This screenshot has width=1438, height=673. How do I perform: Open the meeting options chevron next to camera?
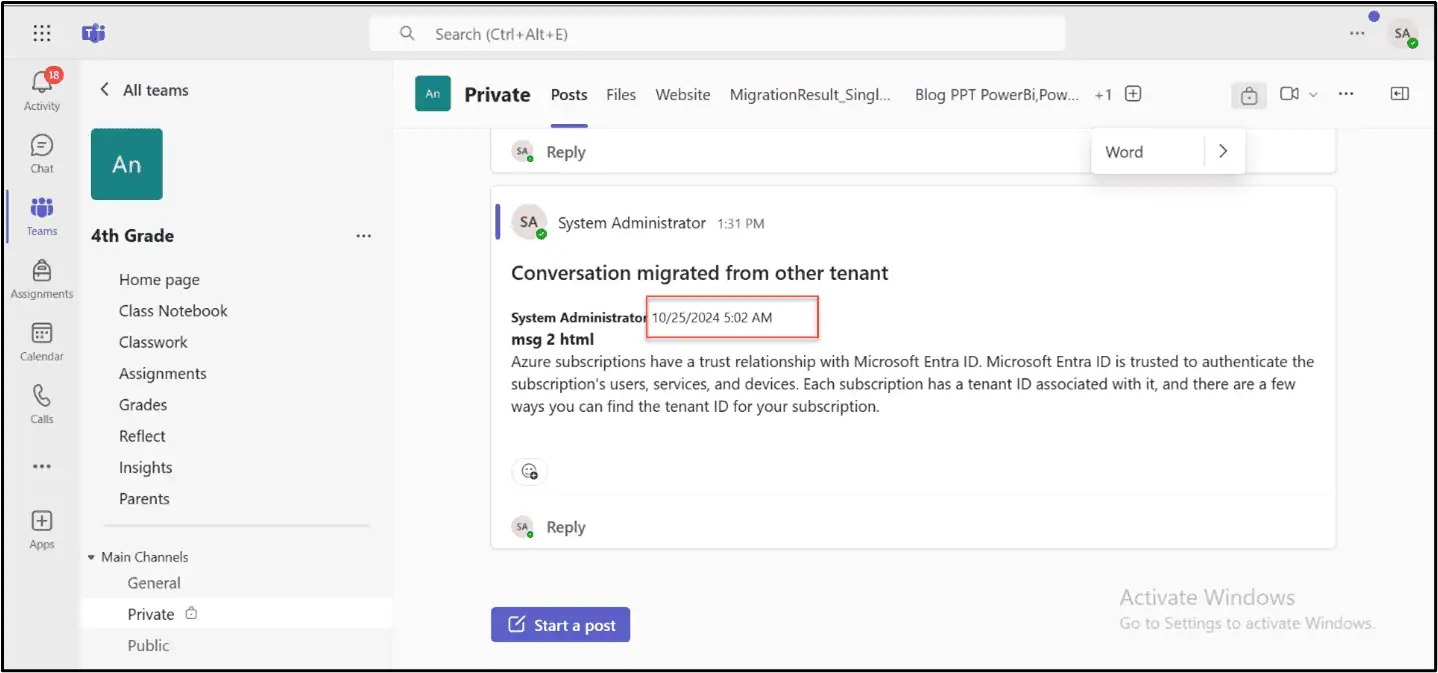[x=1312, y=93]
